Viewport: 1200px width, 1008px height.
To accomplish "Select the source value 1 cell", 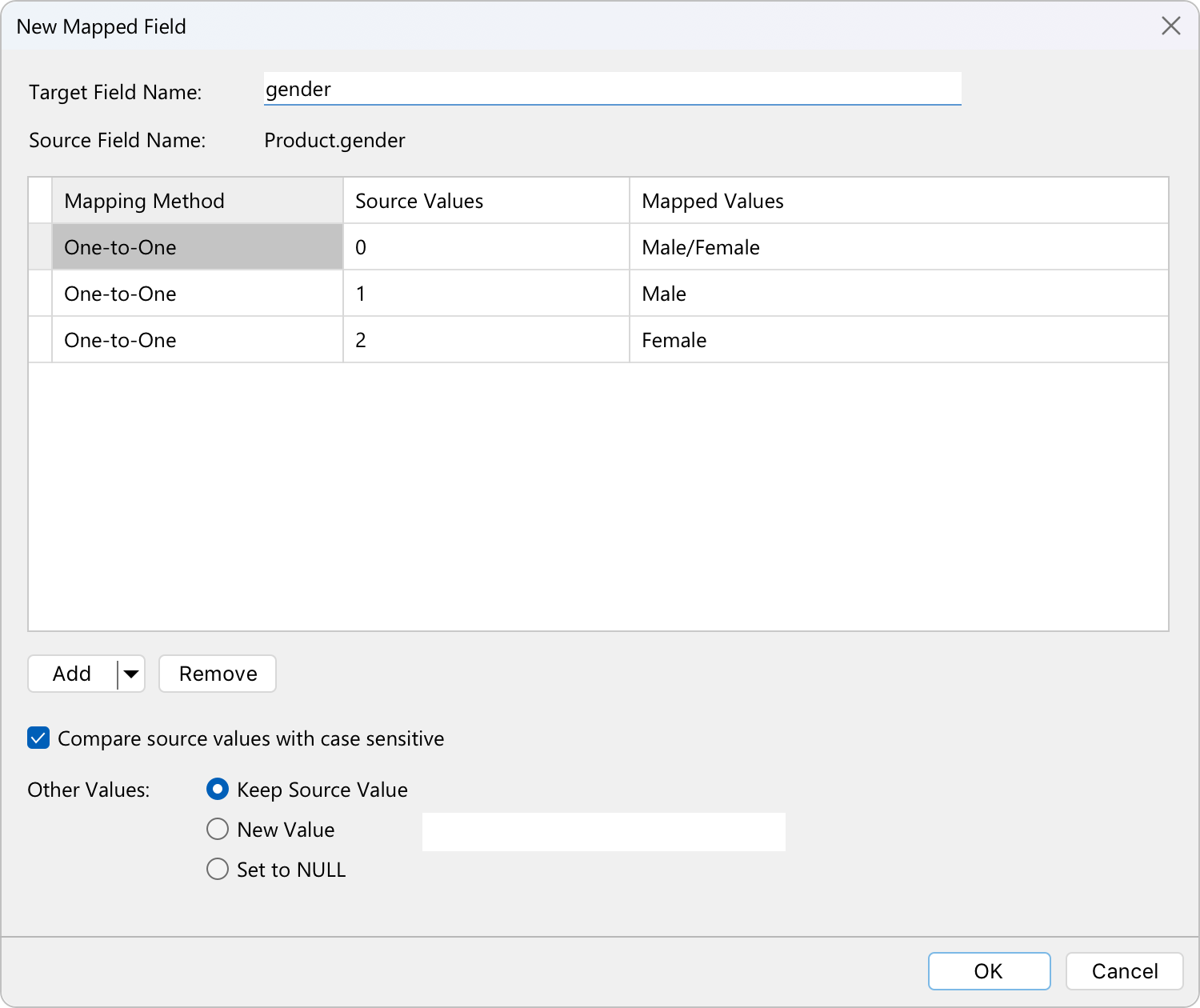I will (x=486, y=294).
